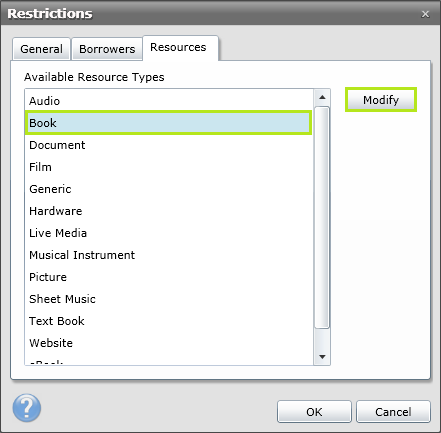Cancel the Restrictions dialog
The height and width of the screenshot is (433, 441).
tap(393, 412)
